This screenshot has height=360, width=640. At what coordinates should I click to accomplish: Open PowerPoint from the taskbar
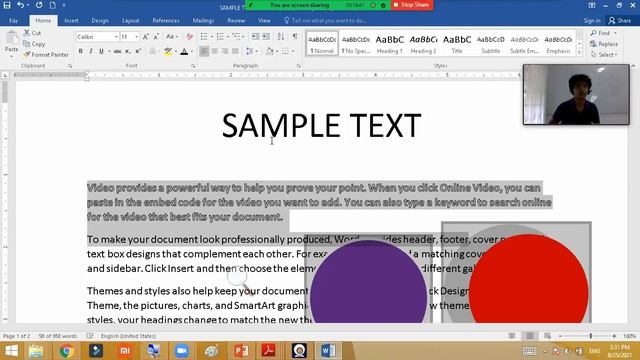241,351
